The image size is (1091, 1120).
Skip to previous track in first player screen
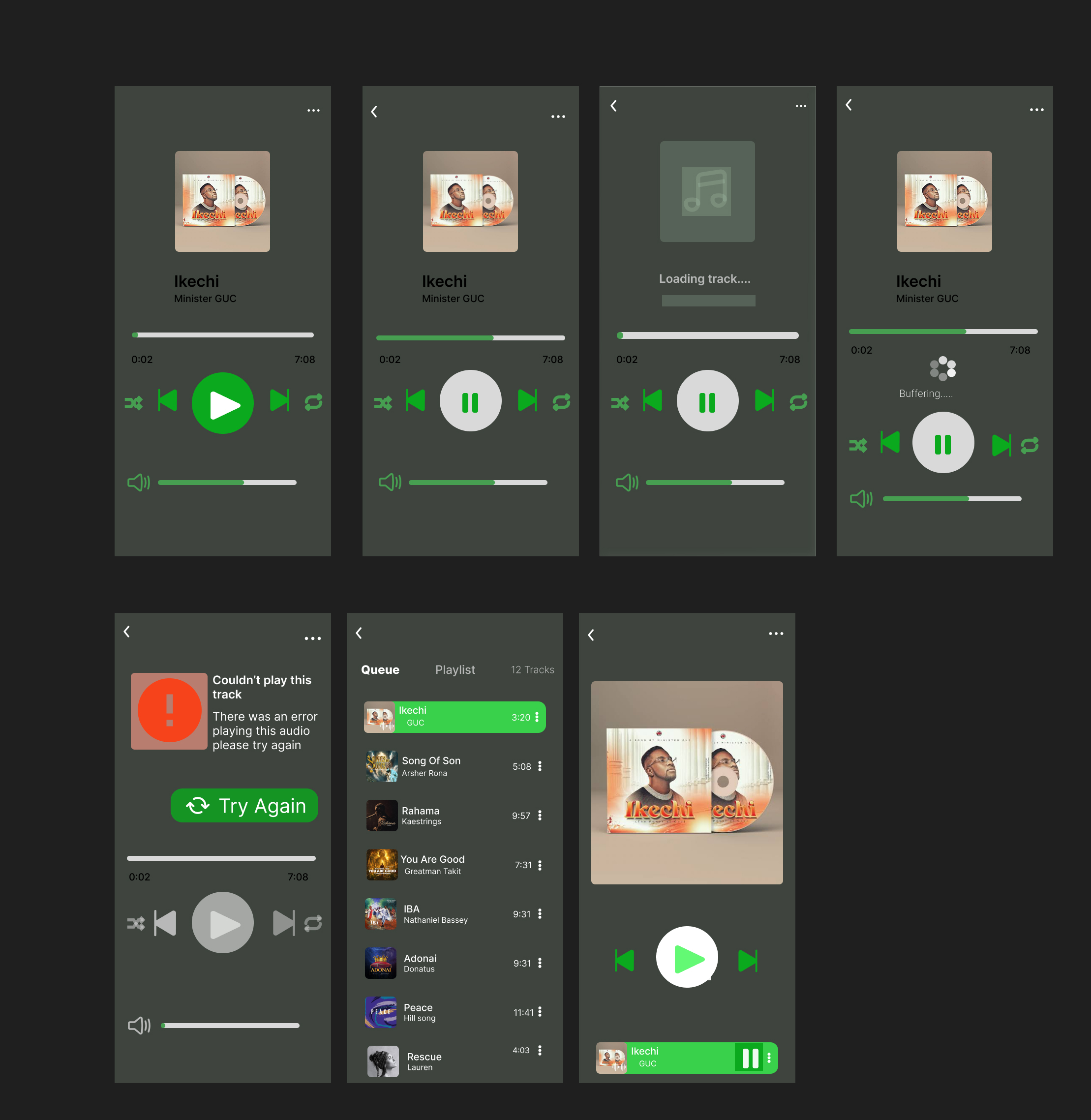(x=167, y=400)
